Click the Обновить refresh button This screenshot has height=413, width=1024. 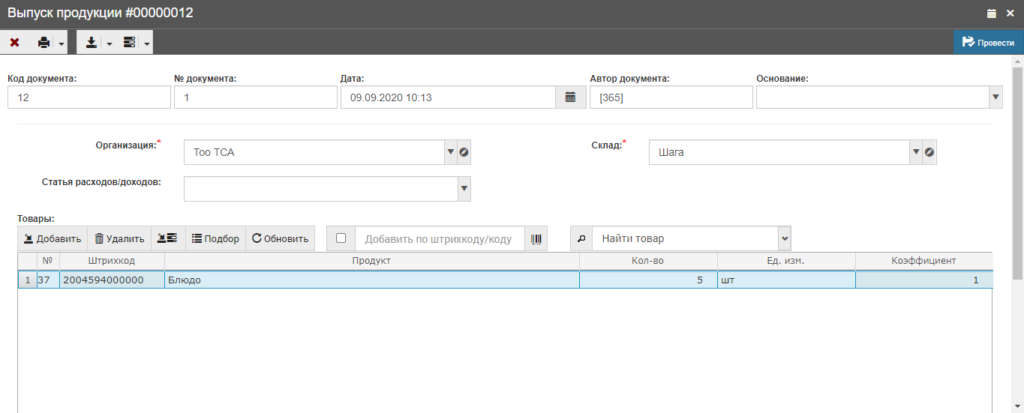tap(280, 239)
